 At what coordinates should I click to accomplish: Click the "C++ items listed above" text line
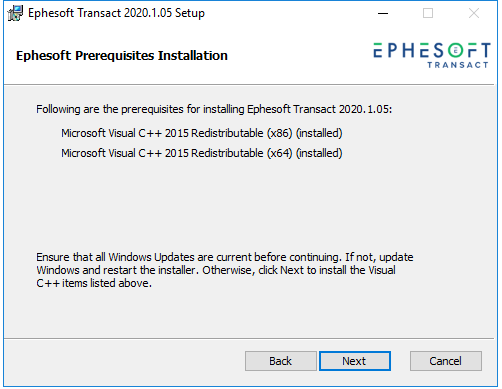94,283
